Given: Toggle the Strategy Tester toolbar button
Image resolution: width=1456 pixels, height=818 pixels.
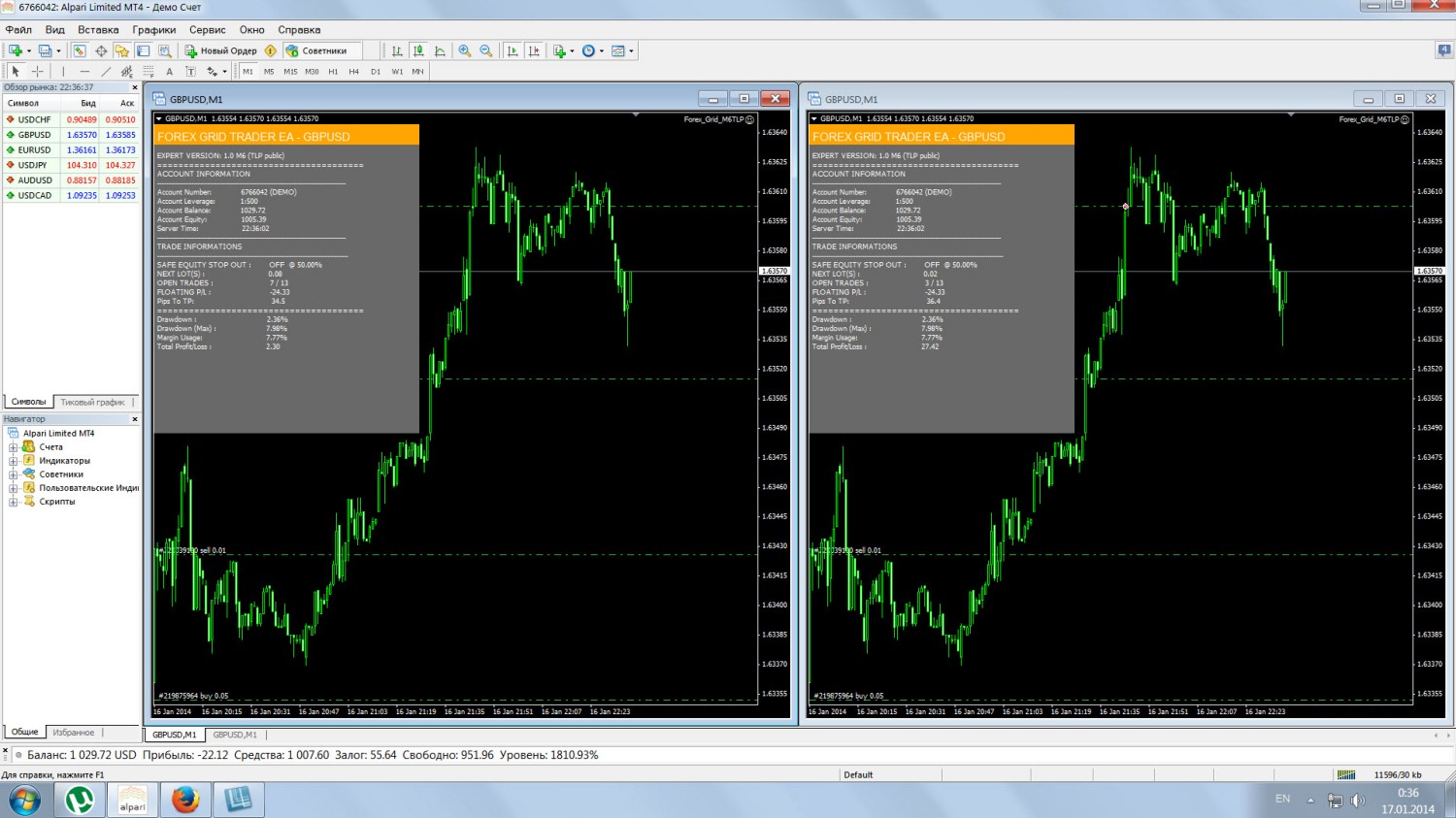Looking at the screenshot, I should click(x=165, y=50).
